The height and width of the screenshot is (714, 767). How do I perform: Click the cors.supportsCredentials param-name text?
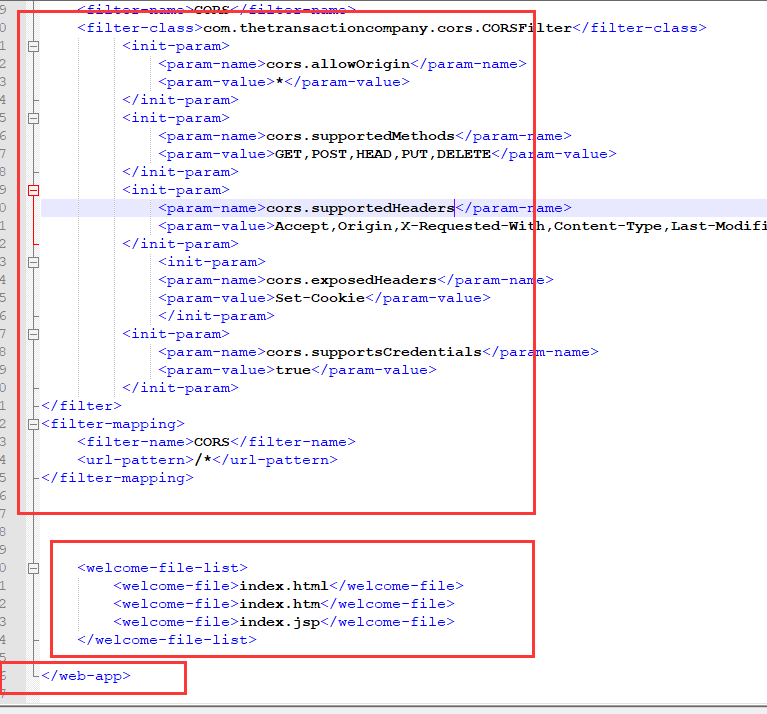pos(374,352)
